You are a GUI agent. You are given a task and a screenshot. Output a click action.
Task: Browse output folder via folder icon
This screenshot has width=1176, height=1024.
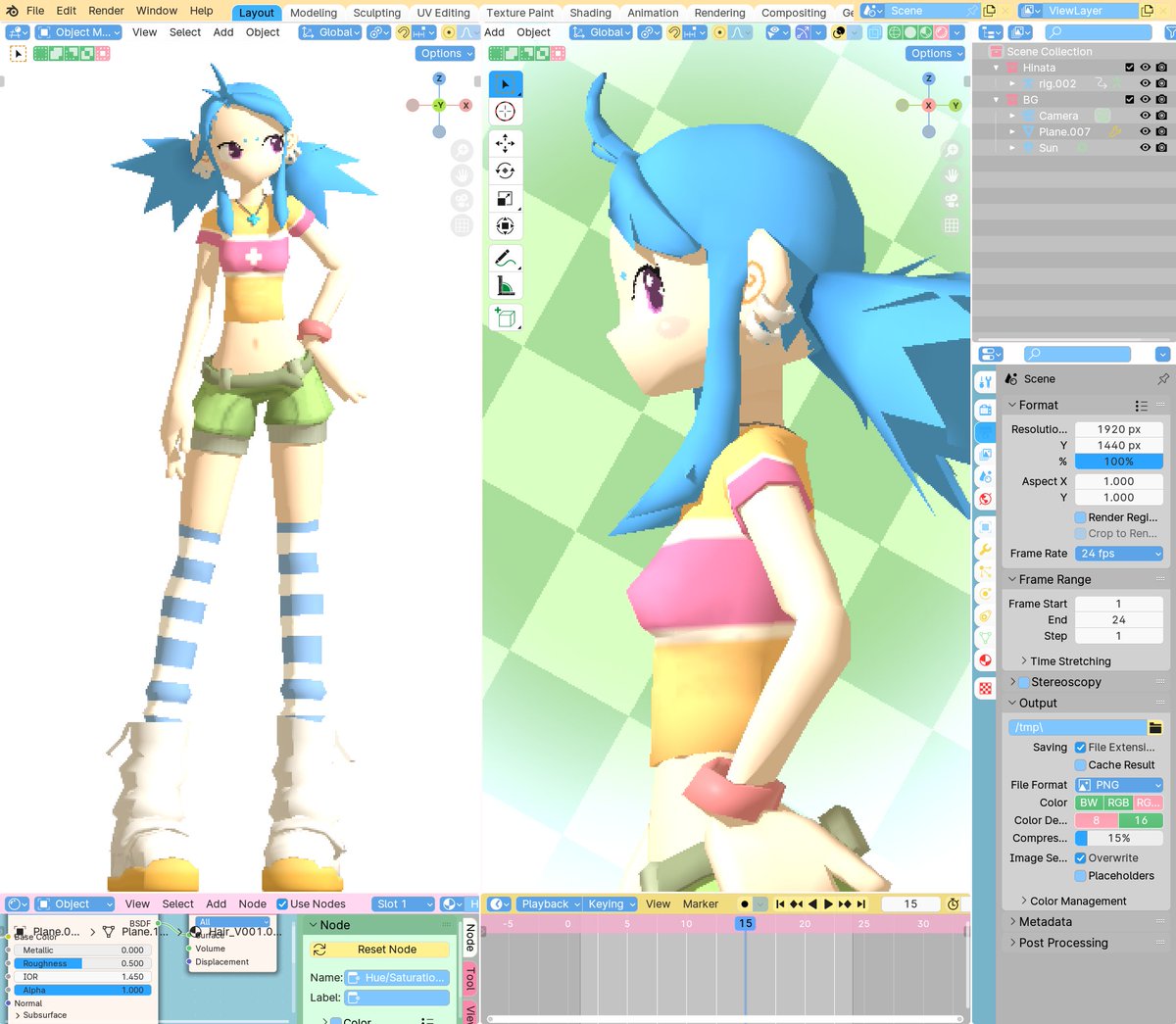click(x=1155, y=727)
